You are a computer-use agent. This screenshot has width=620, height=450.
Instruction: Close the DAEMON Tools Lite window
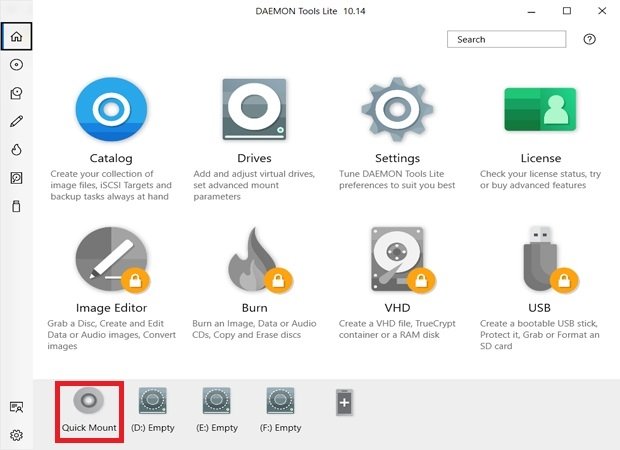coord(602,11)
